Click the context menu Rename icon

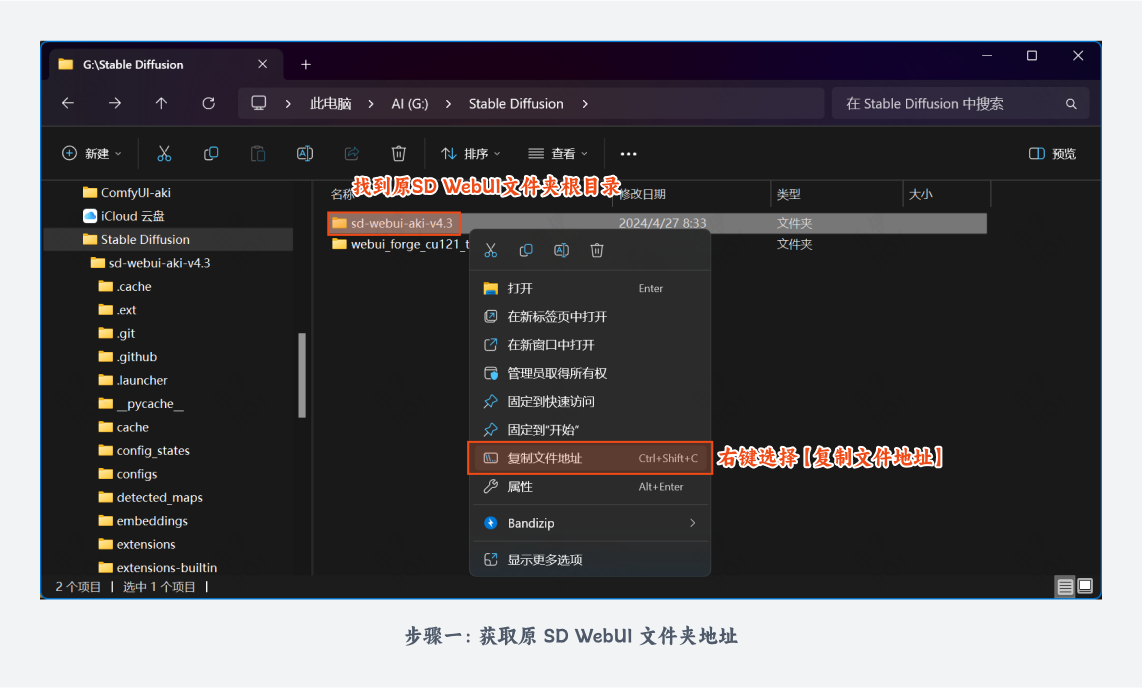(562, 250)
